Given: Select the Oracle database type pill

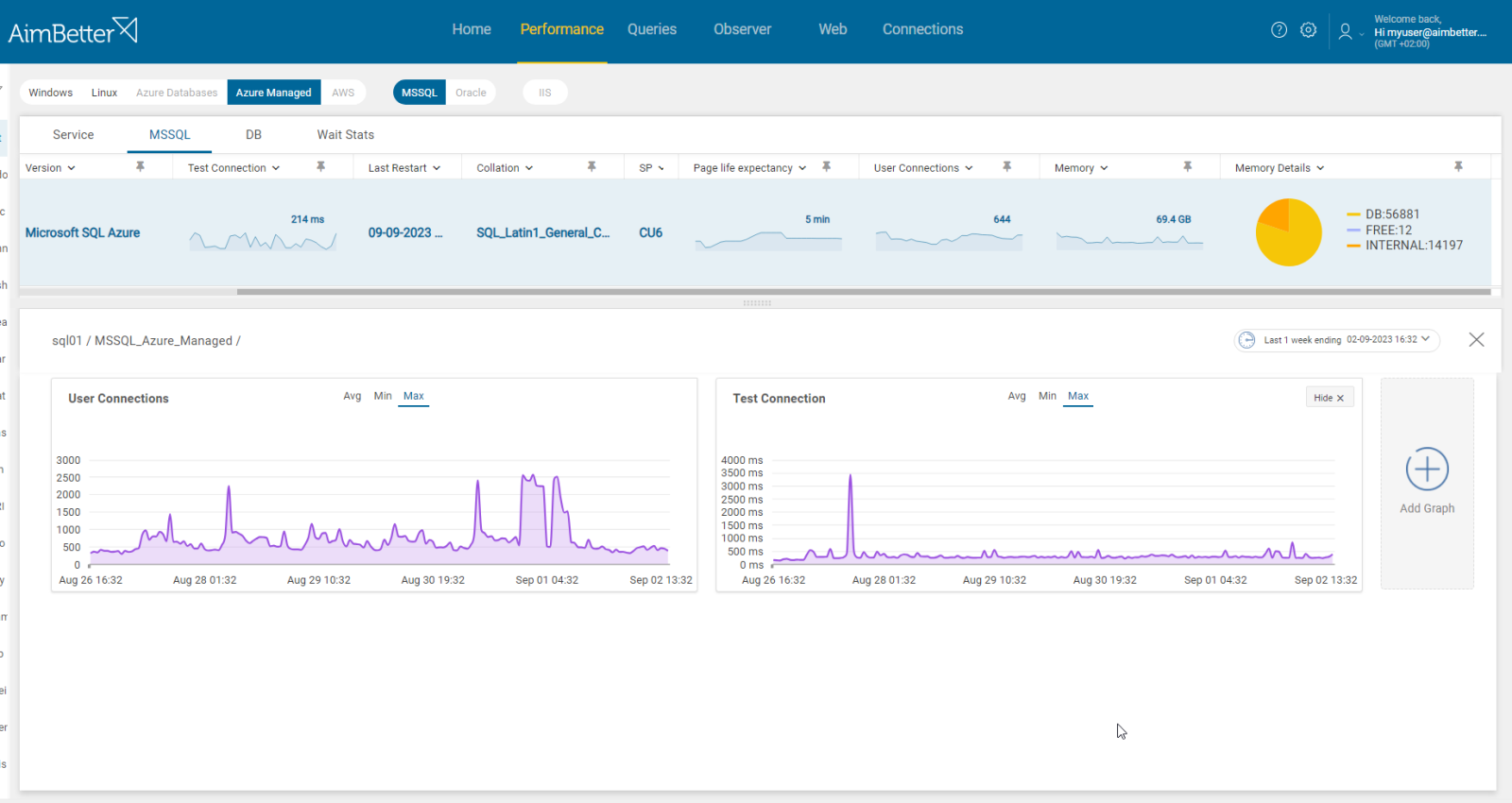Looking at the screenshot, I should coord(471,93).
